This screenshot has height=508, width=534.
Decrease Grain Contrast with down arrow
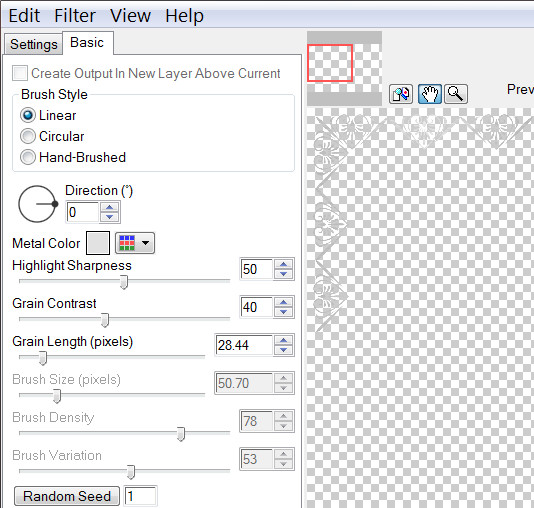(x=283, y=312)
